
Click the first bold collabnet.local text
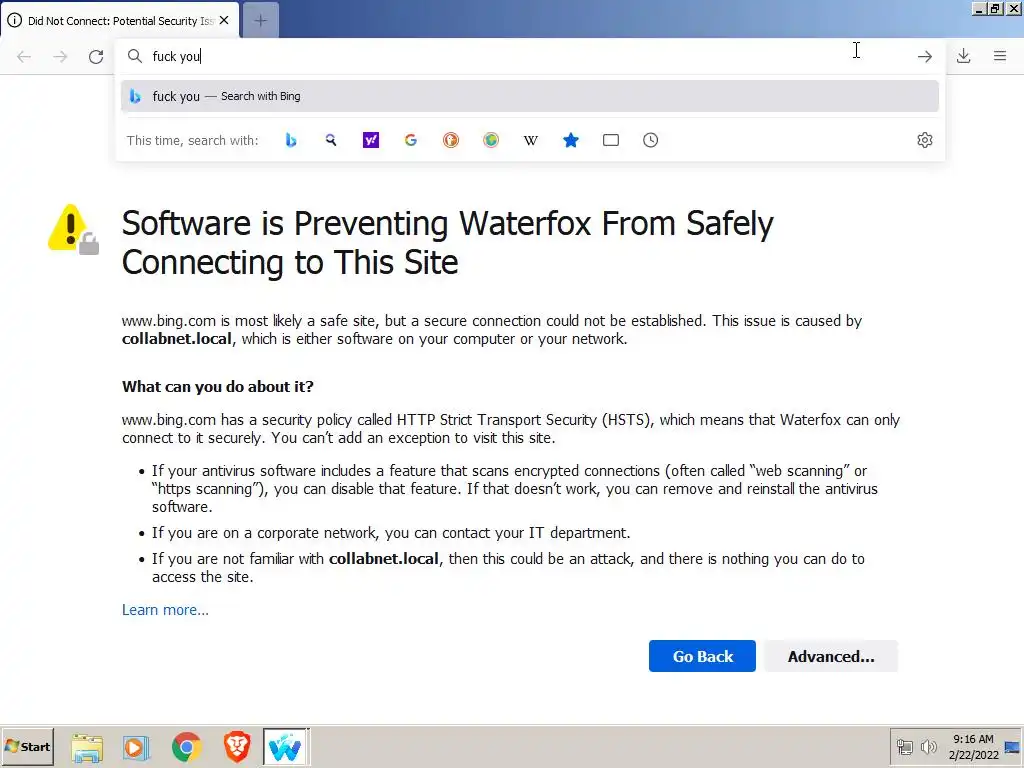tap(176, 339)
